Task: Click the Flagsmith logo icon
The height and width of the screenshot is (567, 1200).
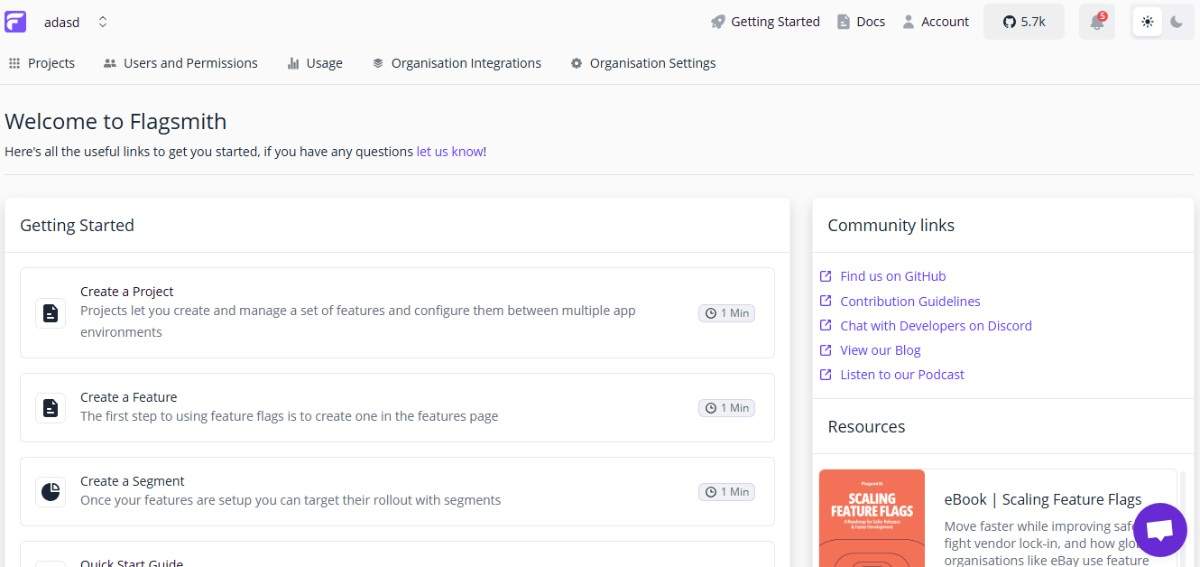Action: [x=15, y=21]
